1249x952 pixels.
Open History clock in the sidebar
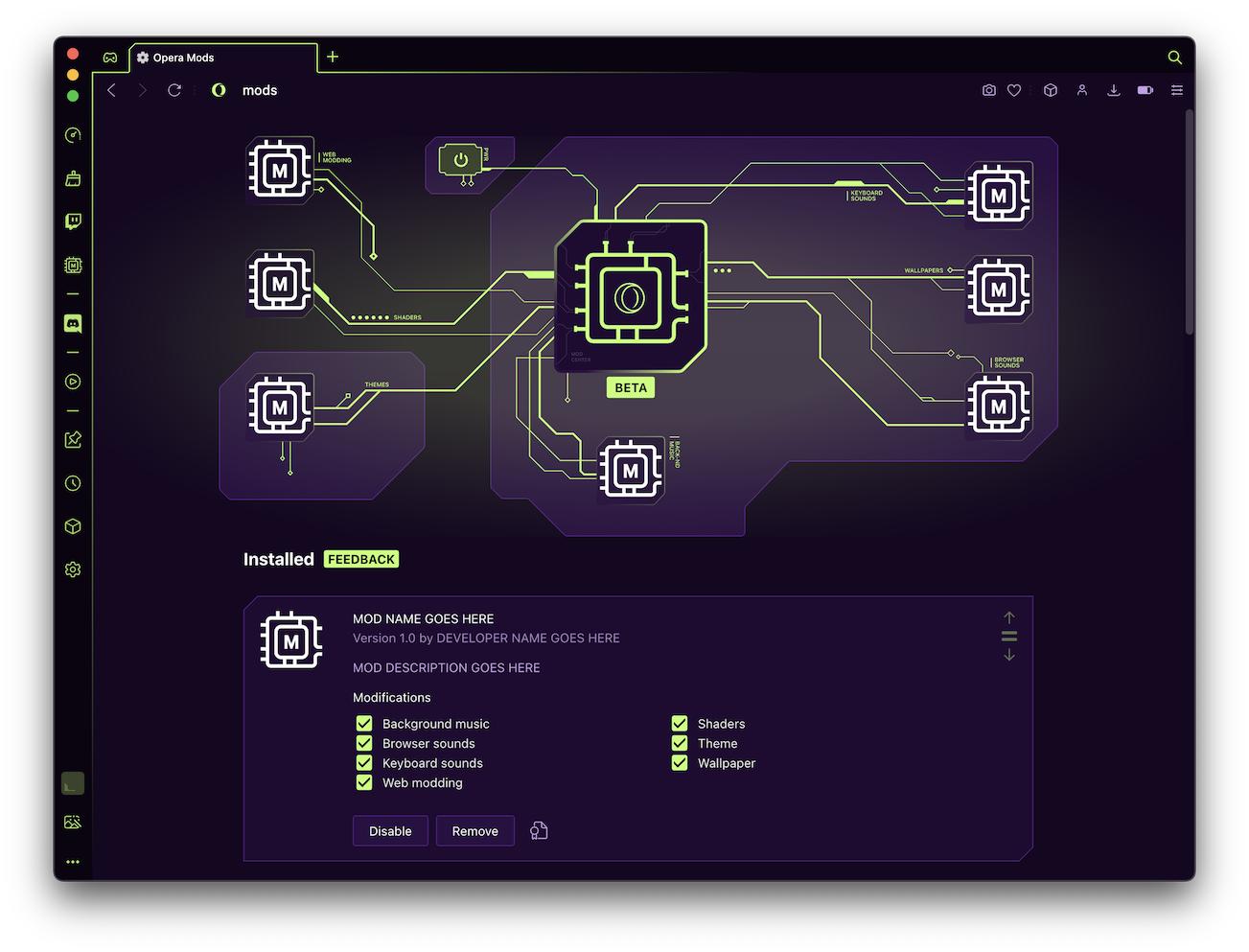coord(73,483)
